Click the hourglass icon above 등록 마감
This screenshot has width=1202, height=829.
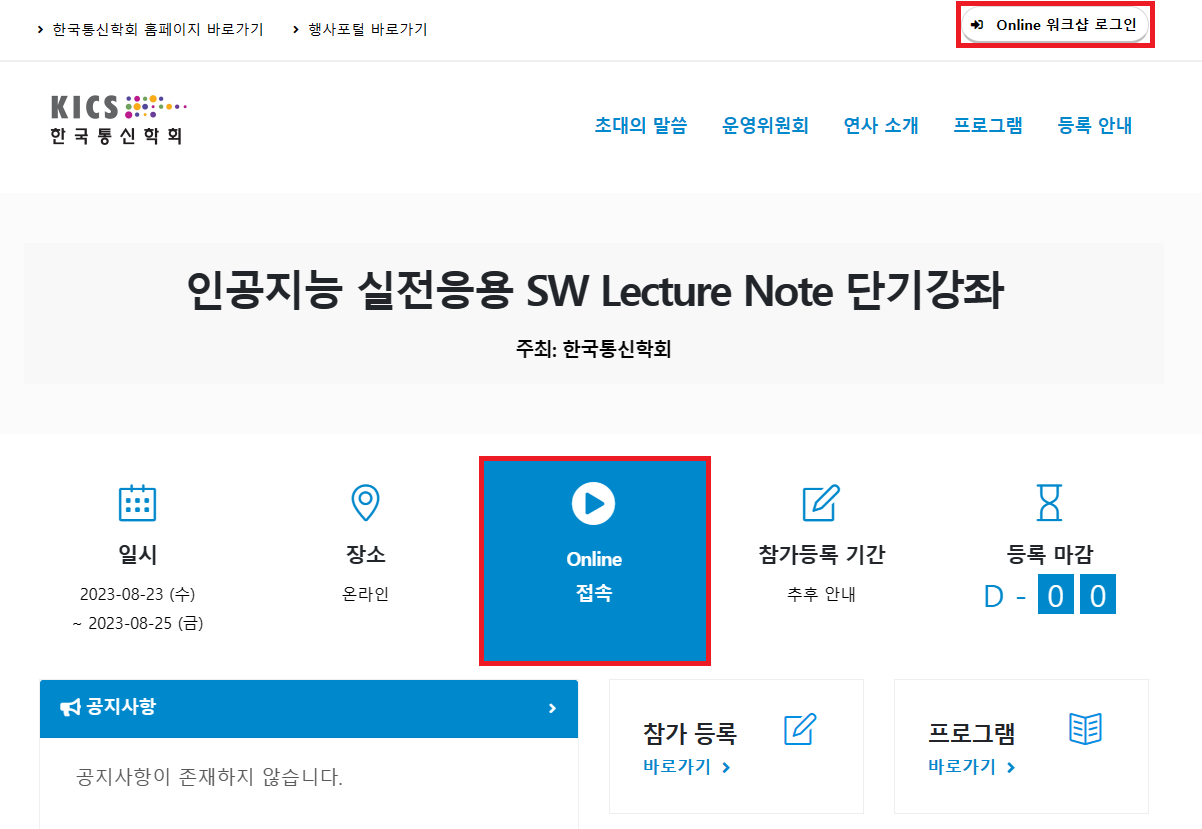tap(1049, 503)
